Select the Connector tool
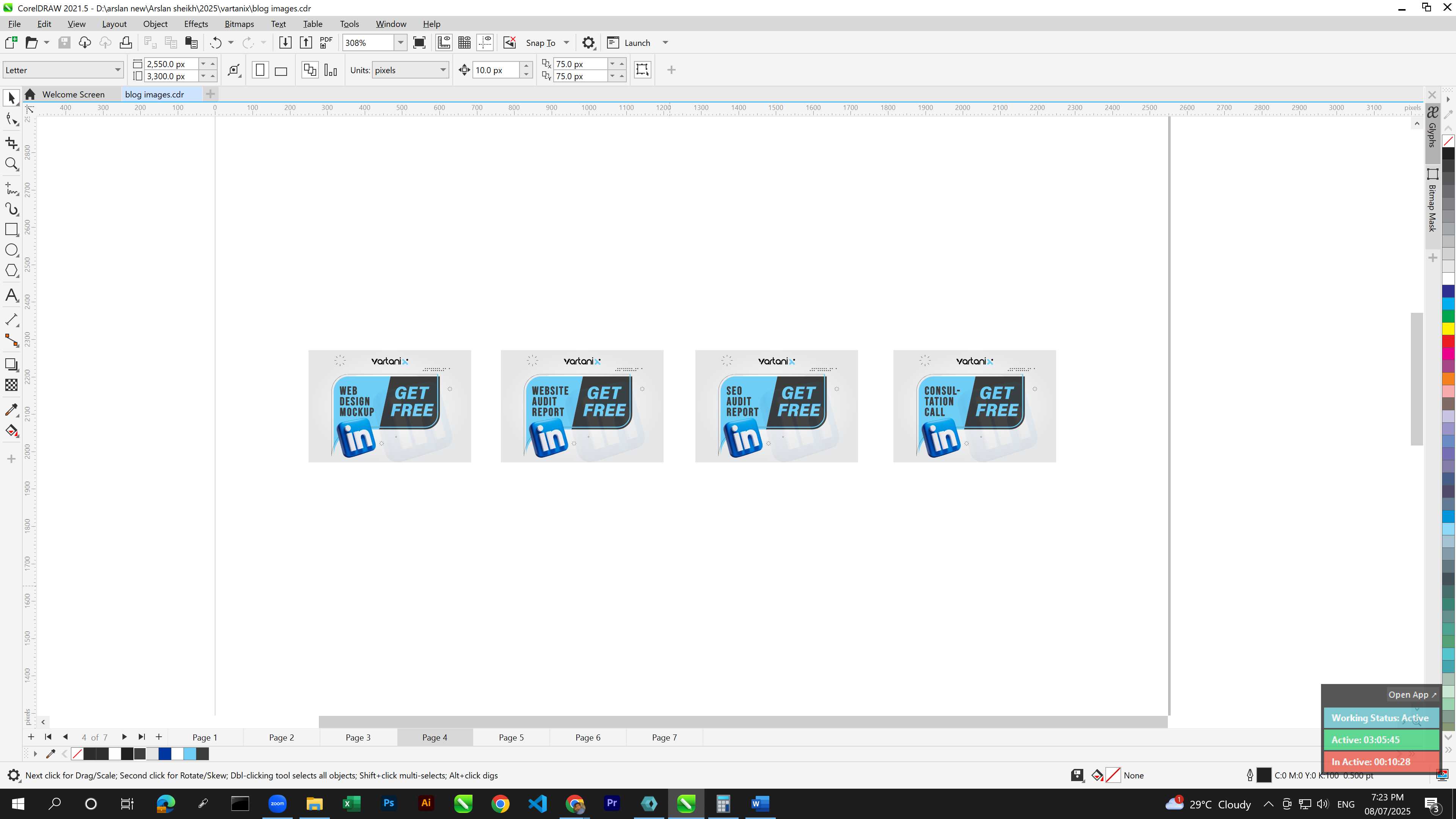1456x819 pixels. (x=11, y=340)
